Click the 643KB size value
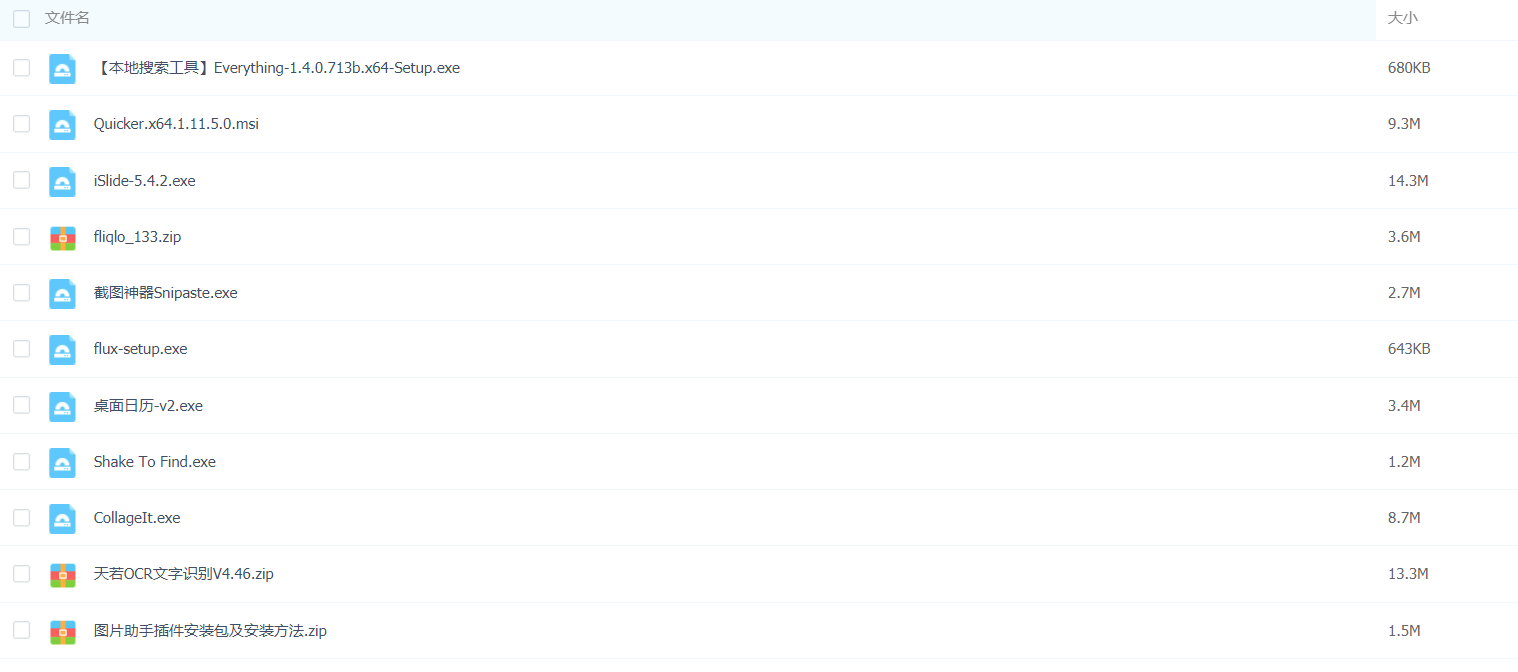The image size is (1518, 672). tap(1409, 349)
